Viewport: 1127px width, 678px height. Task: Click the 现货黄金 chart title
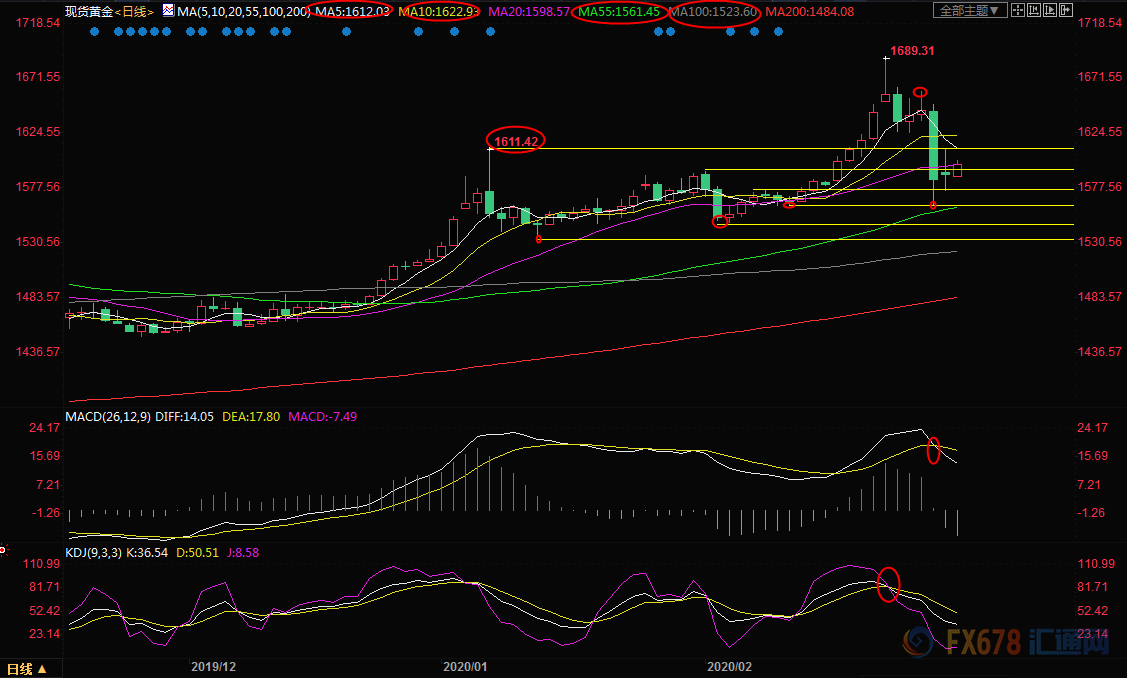coord(89,12)
